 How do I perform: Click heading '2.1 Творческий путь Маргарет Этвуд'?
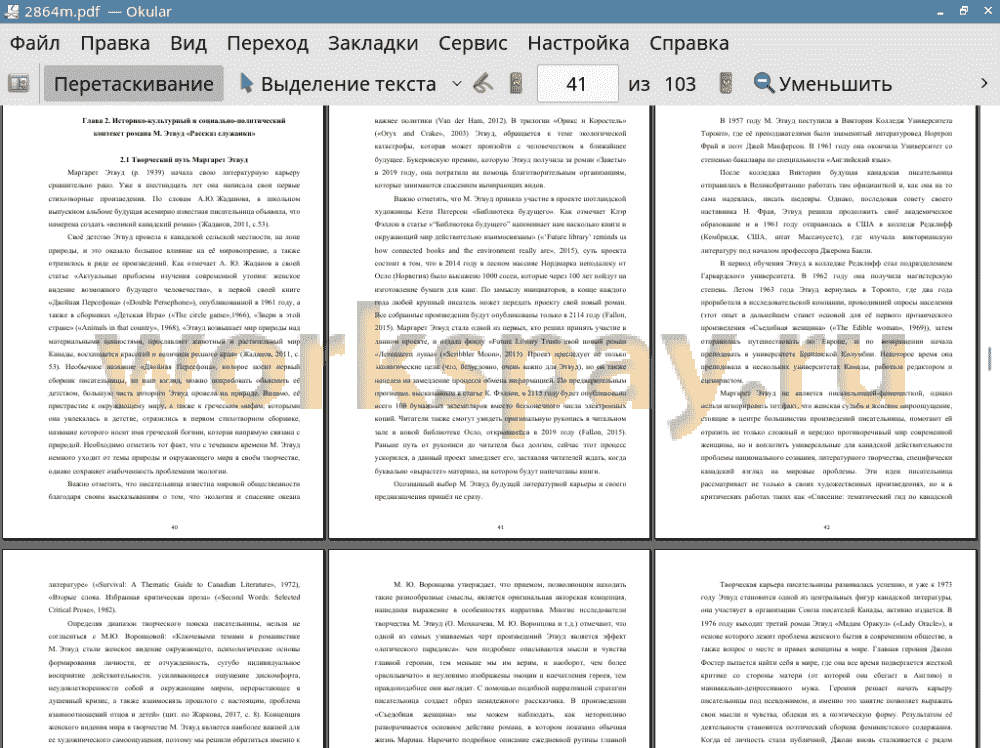point(184,159)
